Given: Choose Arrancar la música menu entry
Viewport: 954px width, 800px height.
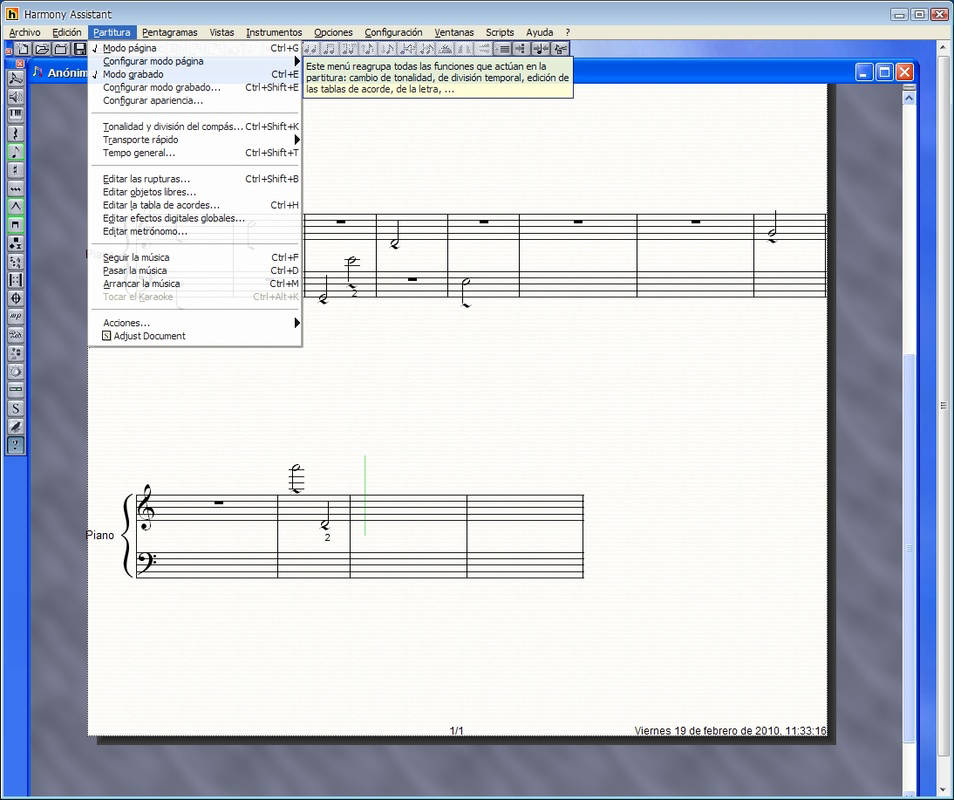Looking at the screenshot, I should click(195, 283).
